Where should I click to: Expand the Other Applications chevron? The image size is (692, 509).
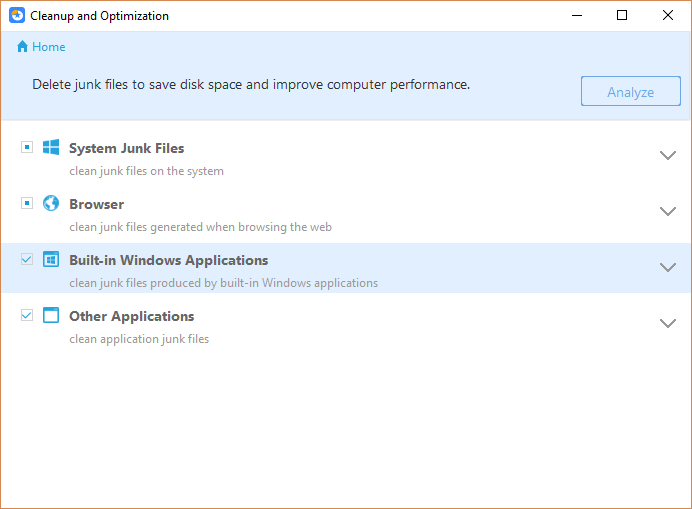tap(668, 323)
